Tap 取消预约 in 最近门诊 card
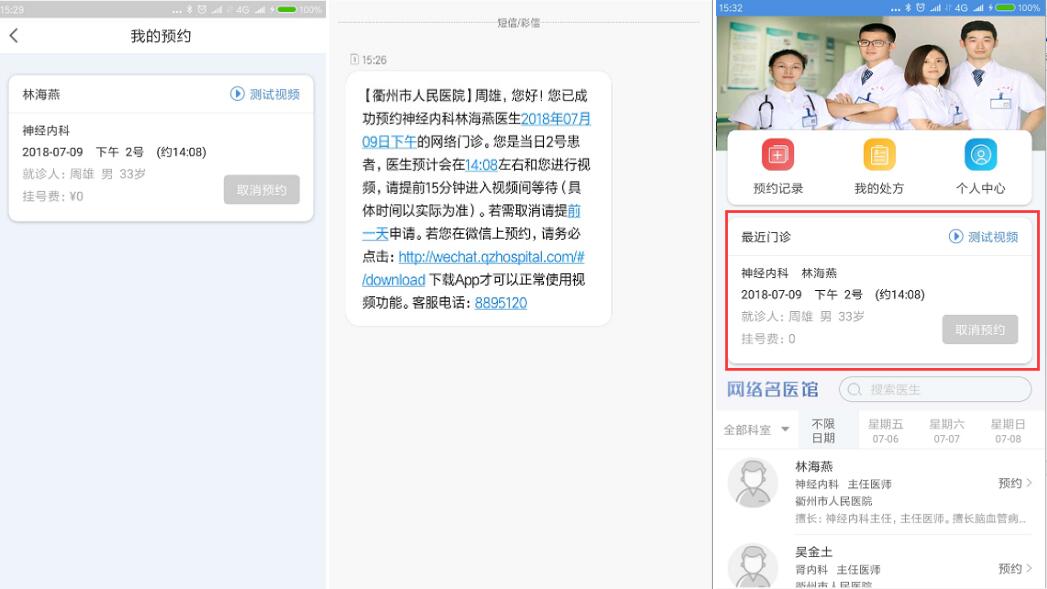1047x589 pixels. (980, 329)
